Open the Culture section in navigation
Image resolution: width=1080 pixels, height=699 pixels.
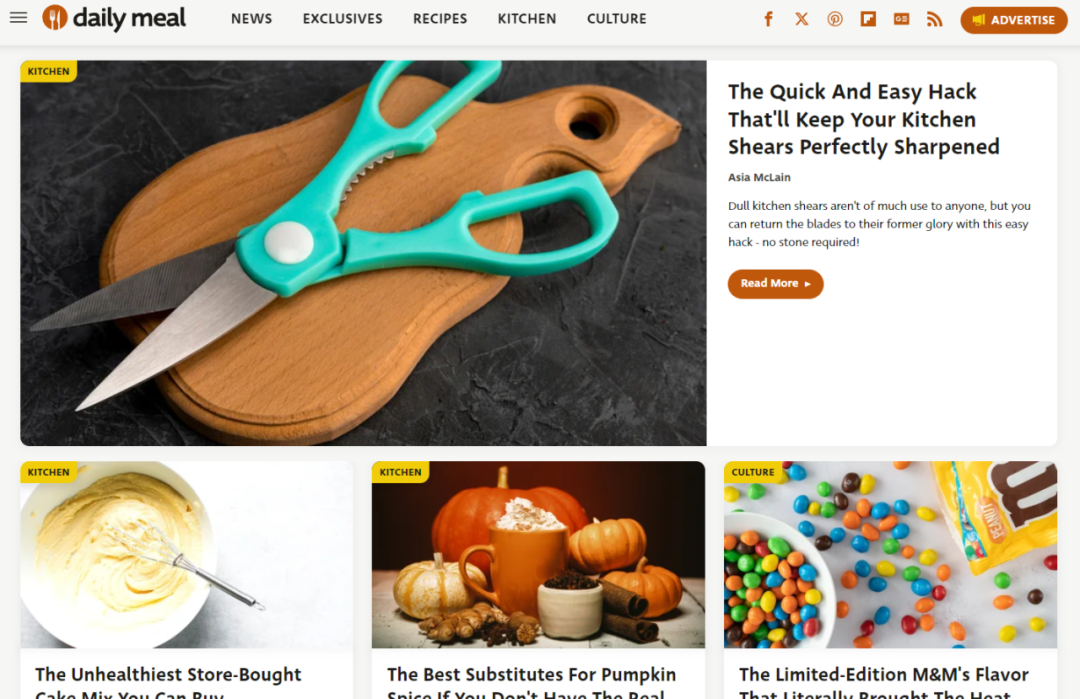(x=616, y=19)
